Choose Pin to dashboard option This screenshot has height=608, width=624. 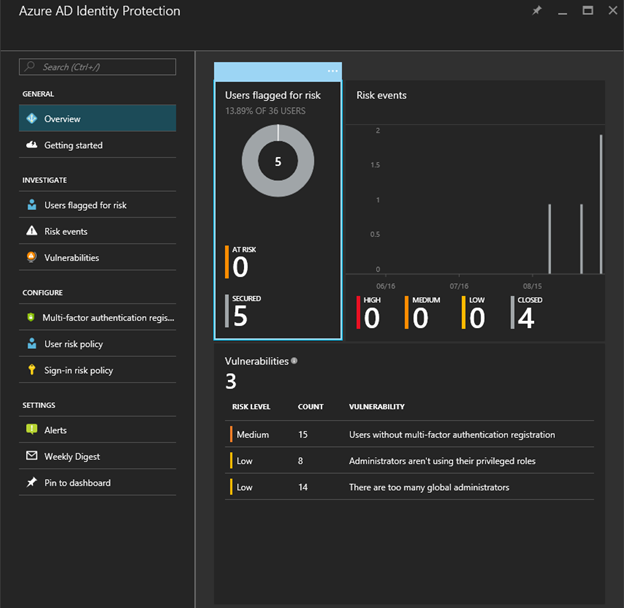pos(77,483)
